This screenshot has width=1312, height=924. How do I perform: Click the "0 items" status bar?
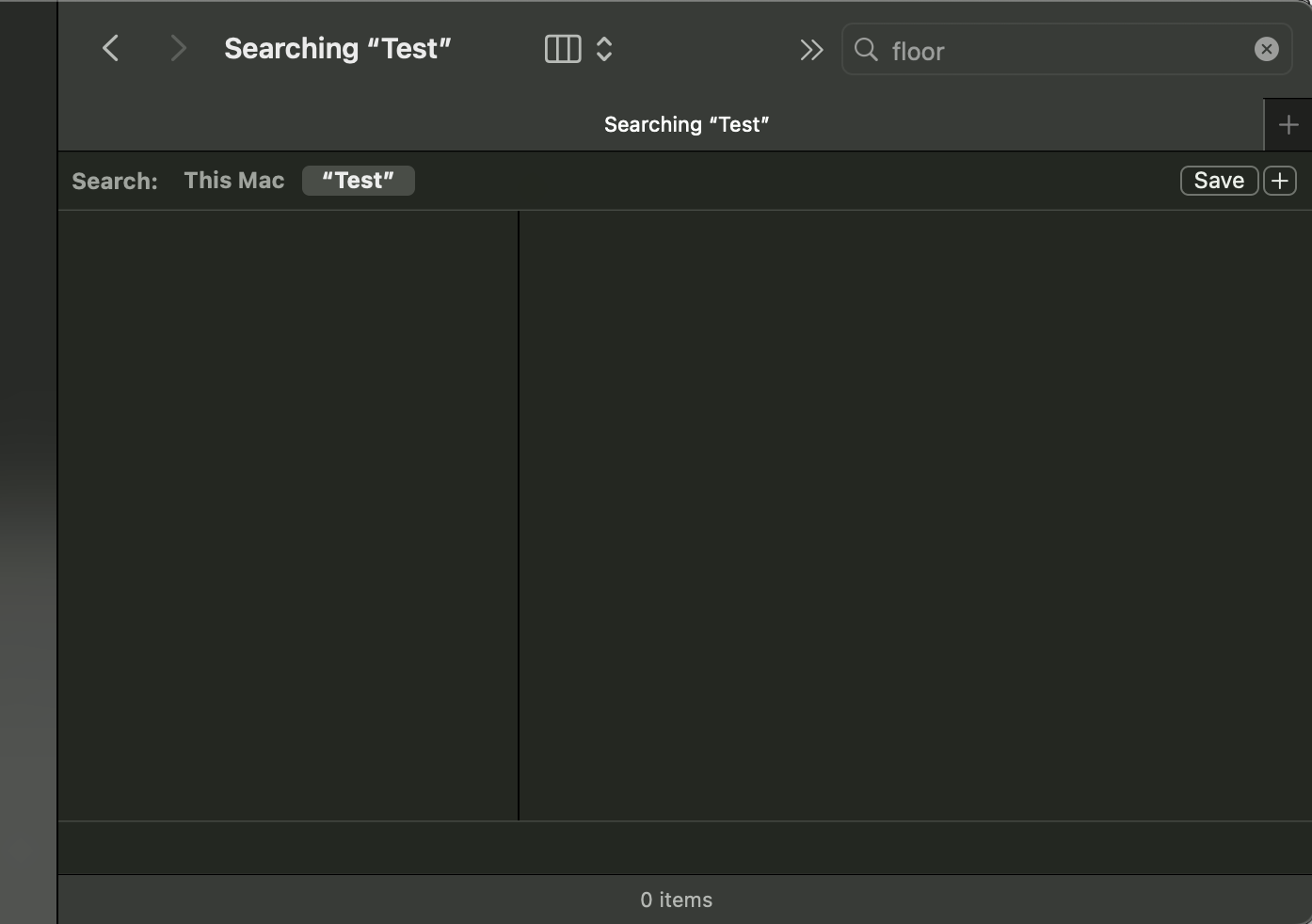coord(676,900)
